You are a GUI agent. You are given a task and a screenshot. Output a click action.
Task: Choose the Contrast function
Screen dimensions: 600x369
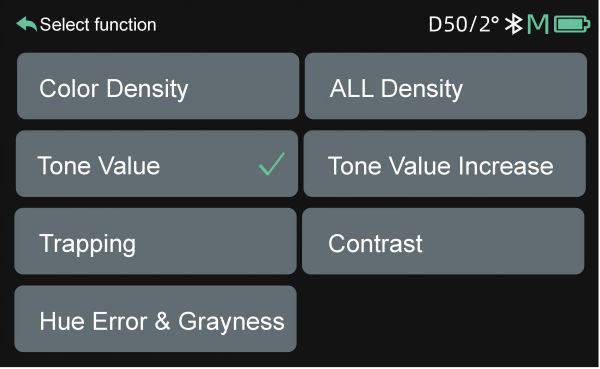pos(443,241)
